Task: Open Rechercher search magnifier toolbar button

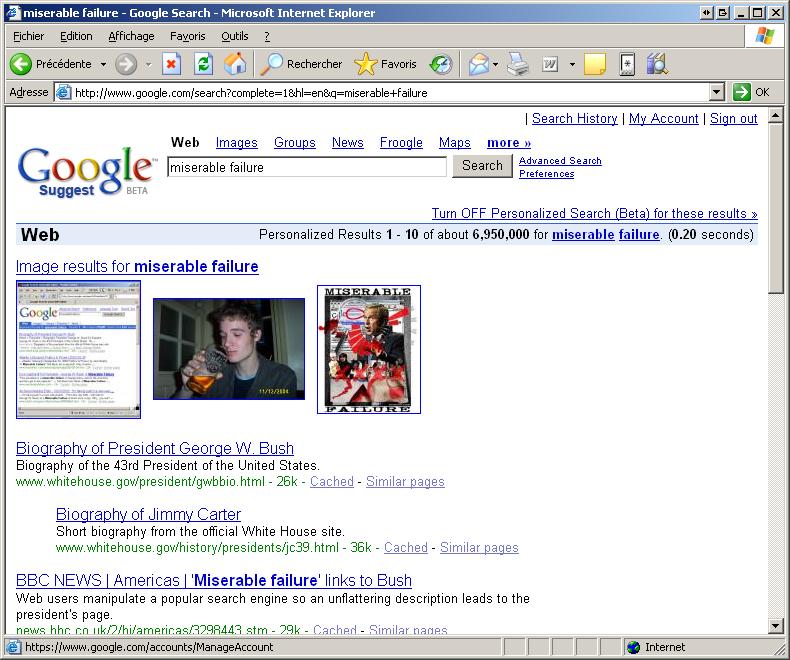Action: (x=301, y=64)
